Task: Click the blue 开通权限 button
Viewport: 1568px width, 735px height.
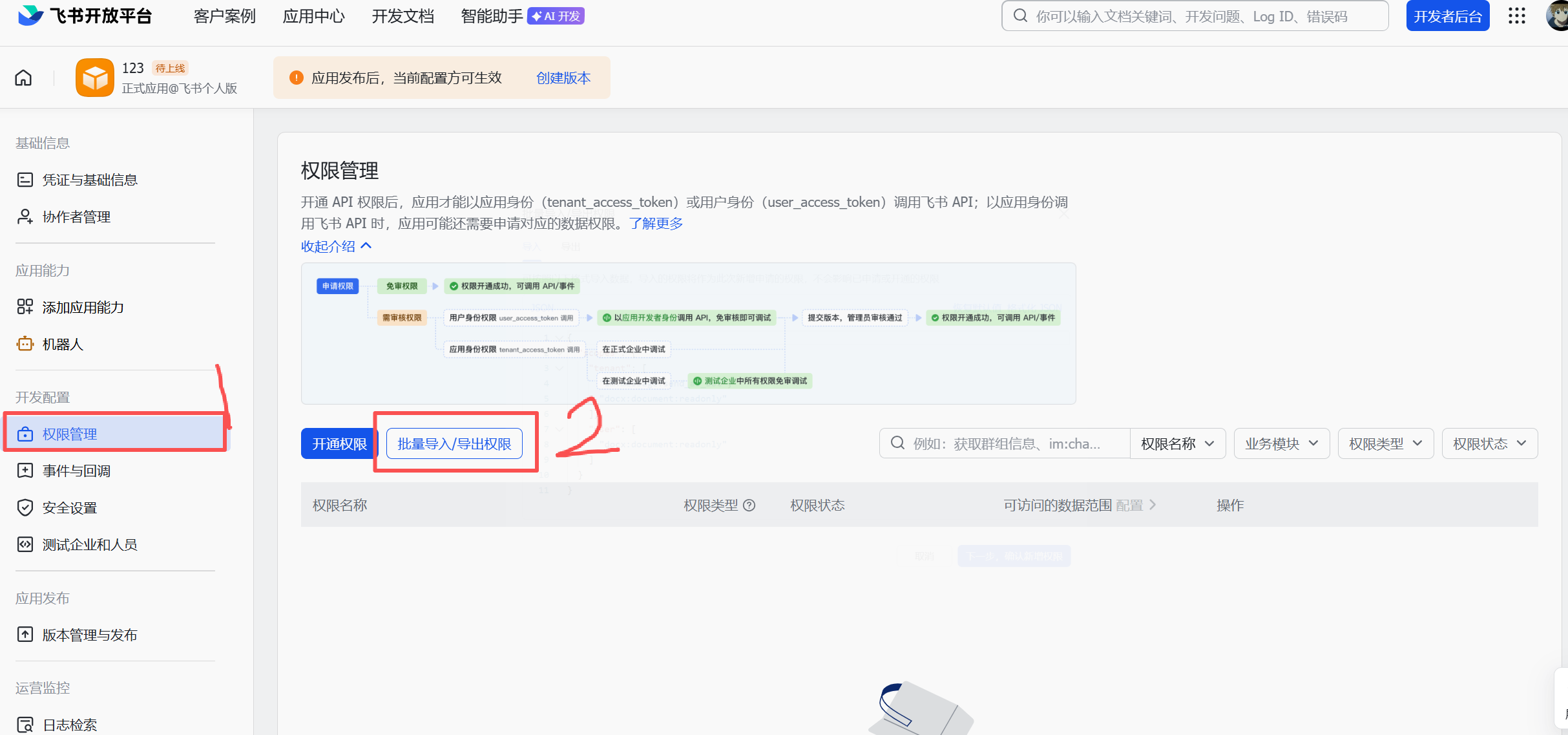Action: click(339, 443)
